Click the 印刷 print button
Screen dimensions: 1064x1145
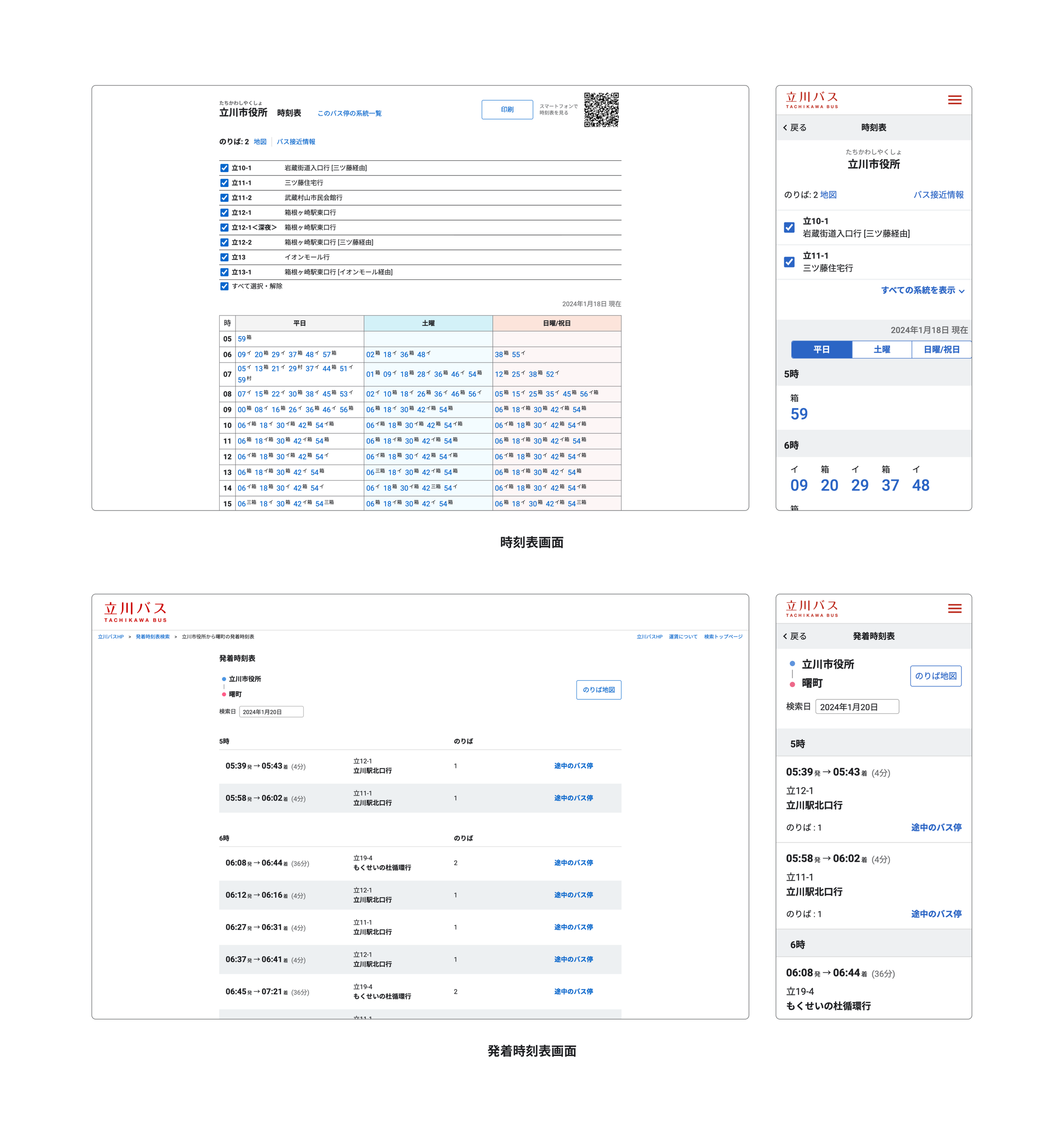507,109
